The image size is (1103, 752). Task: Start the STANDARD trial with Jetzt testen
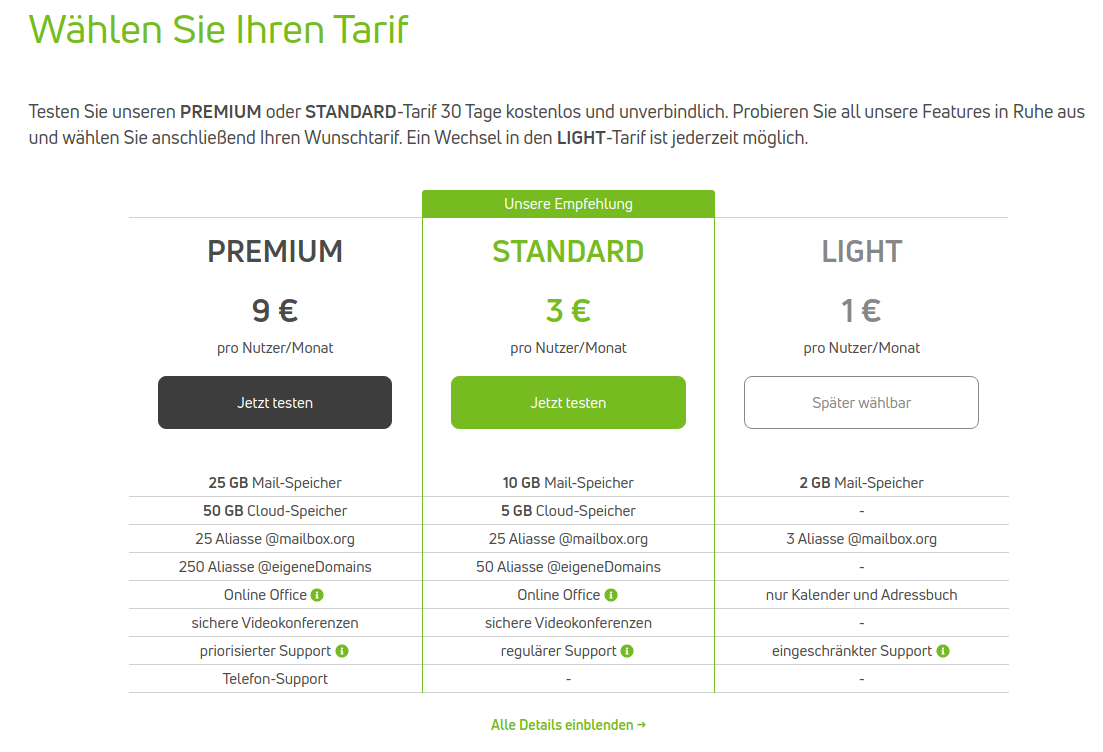[568, 402]
